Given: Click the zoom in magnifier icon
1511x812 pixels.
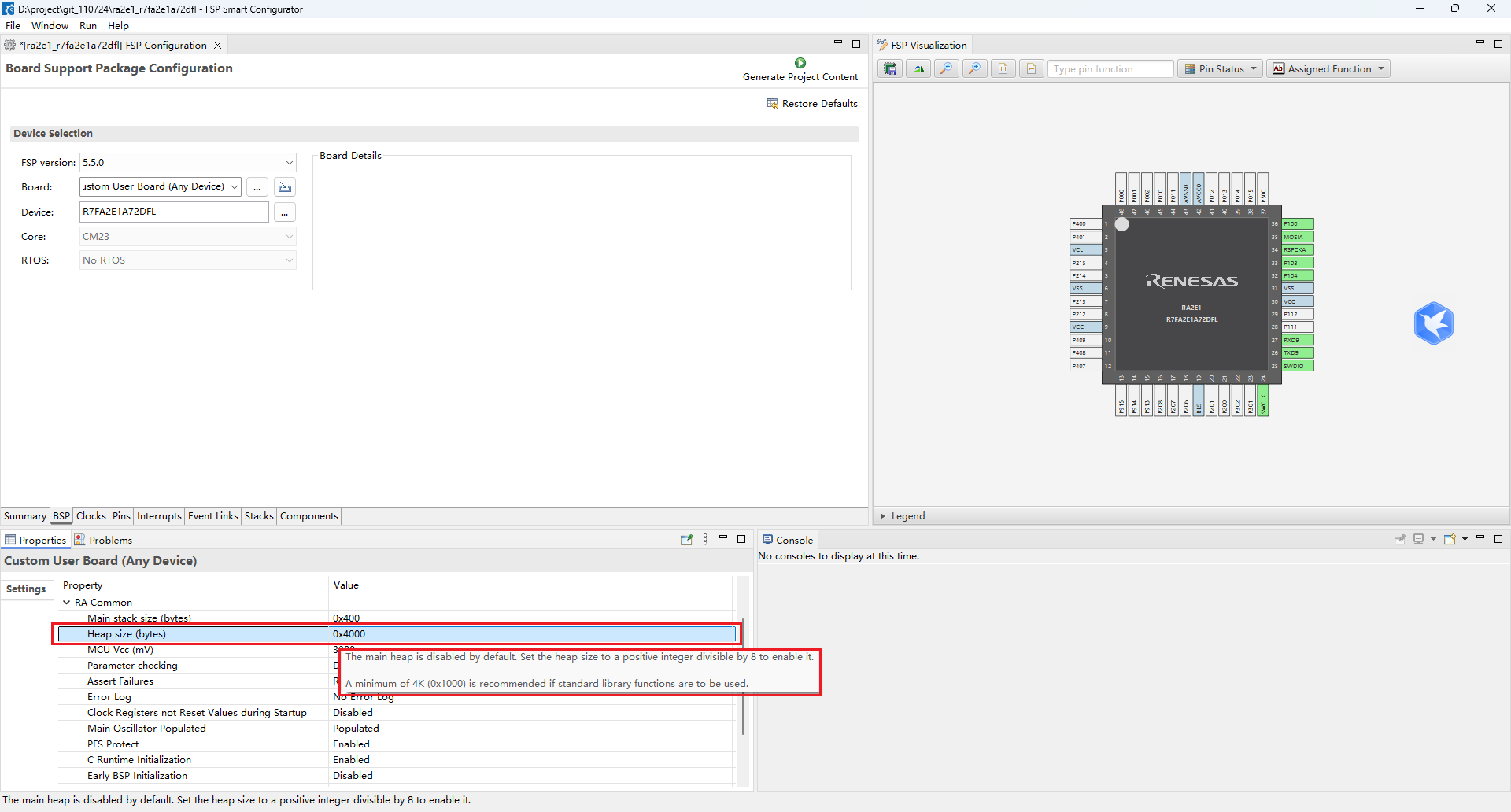Looking at the screenshot, I should 975,69.
